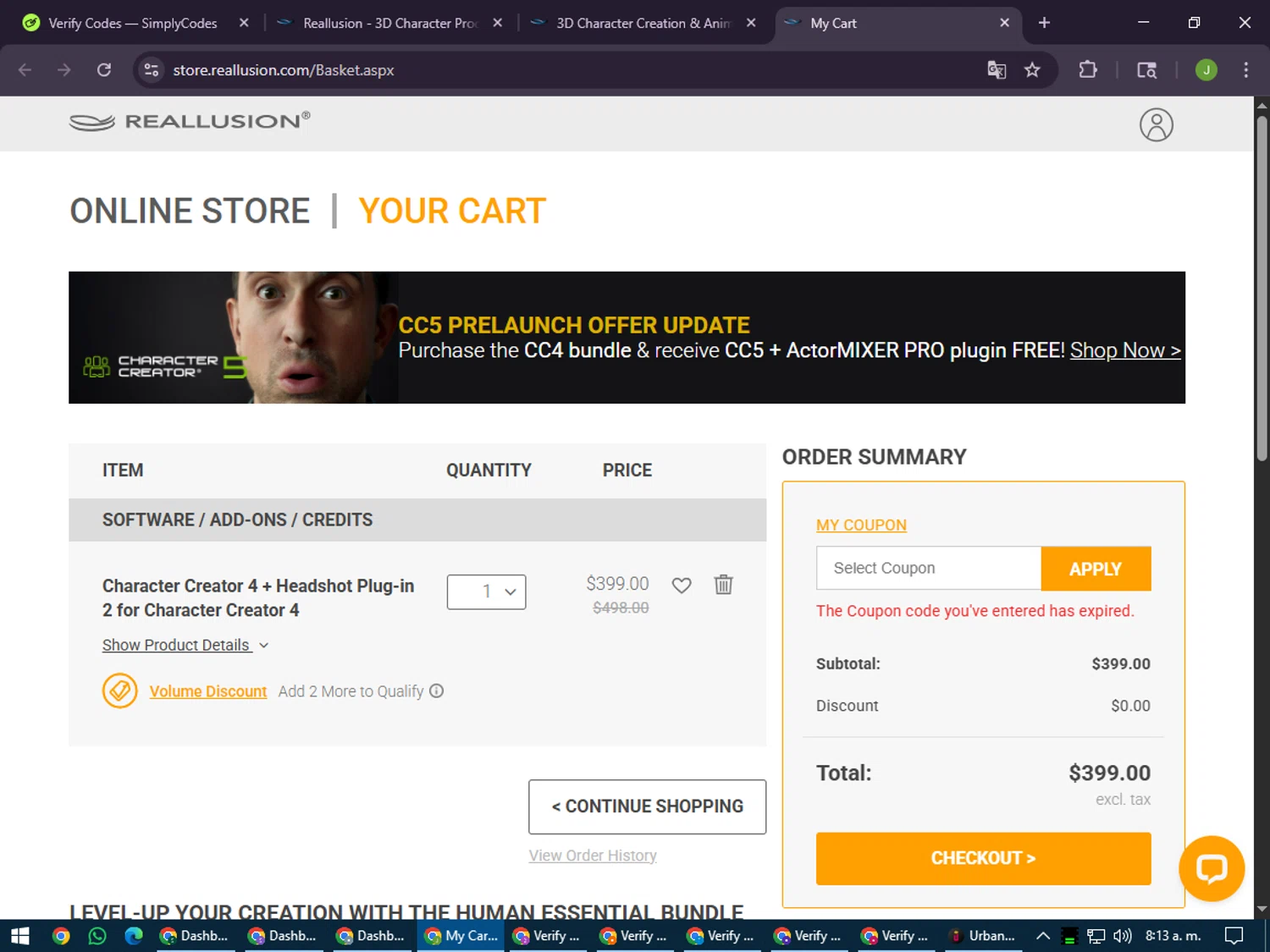
Task: Open Chrome profile avatar J
Action: click(x=1206, y=69)
